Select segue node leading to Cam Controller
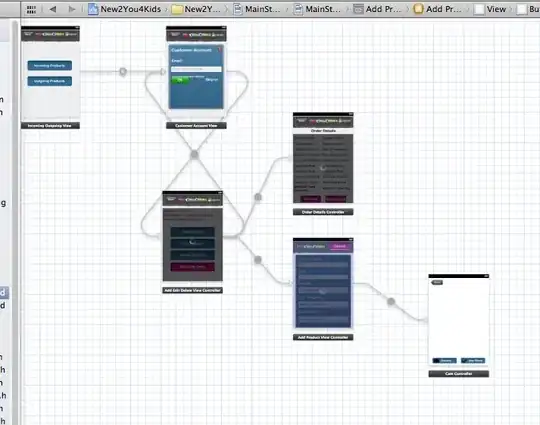540x425 pixels. (x=391, y=302)
